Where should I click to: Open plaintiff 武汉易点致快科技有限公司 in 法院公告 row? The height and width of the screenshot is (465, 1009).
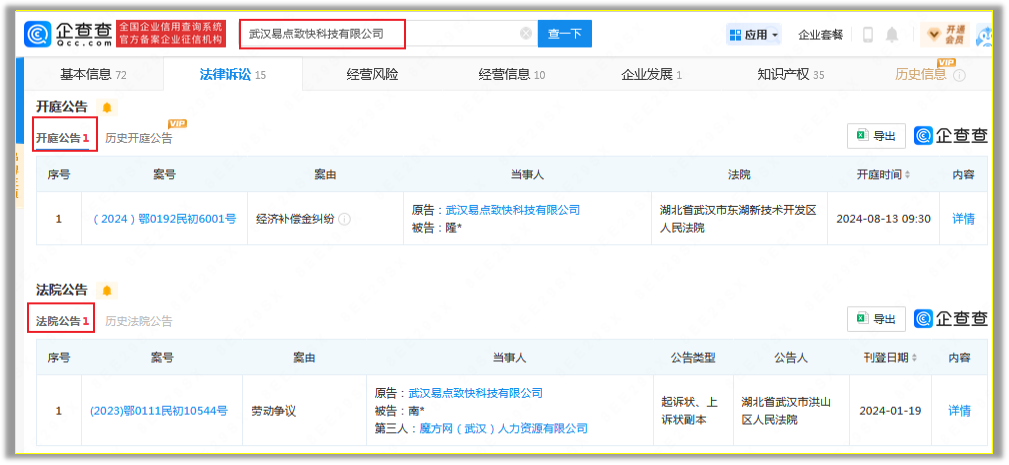pyautogui.click(x=476, y=393)
